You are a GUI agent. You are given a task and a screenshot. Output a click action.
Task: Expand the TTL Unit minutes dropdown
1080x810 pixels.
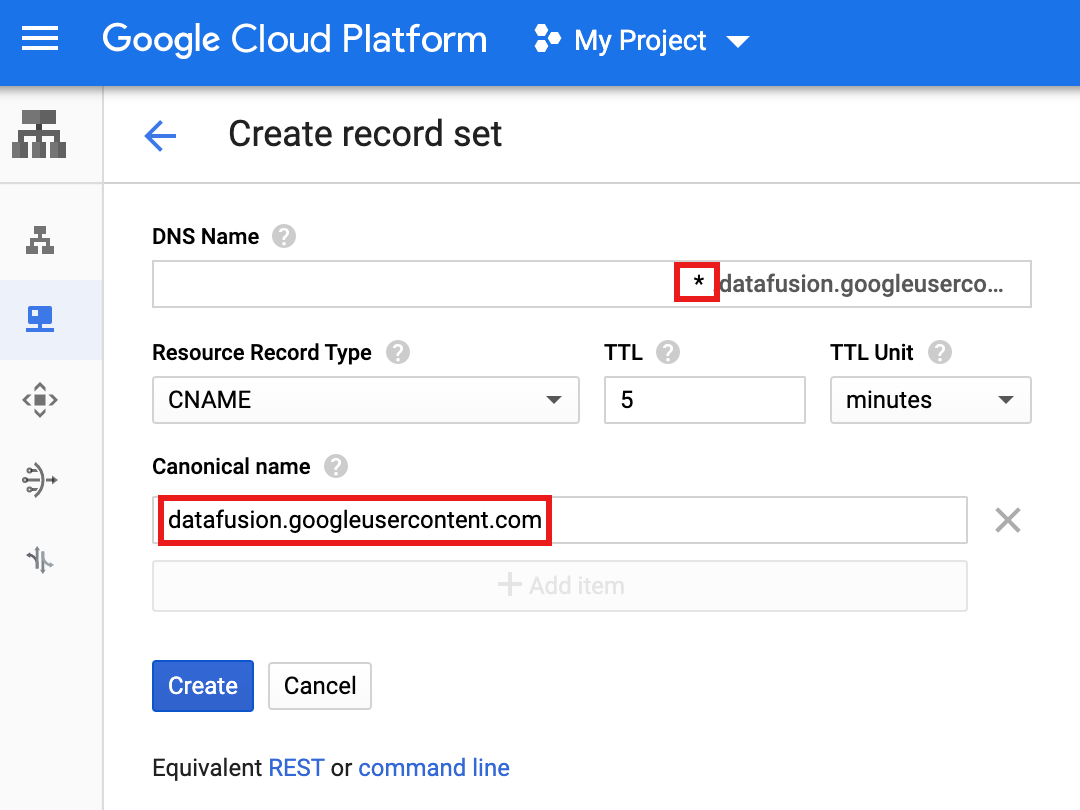pos(930,400)
